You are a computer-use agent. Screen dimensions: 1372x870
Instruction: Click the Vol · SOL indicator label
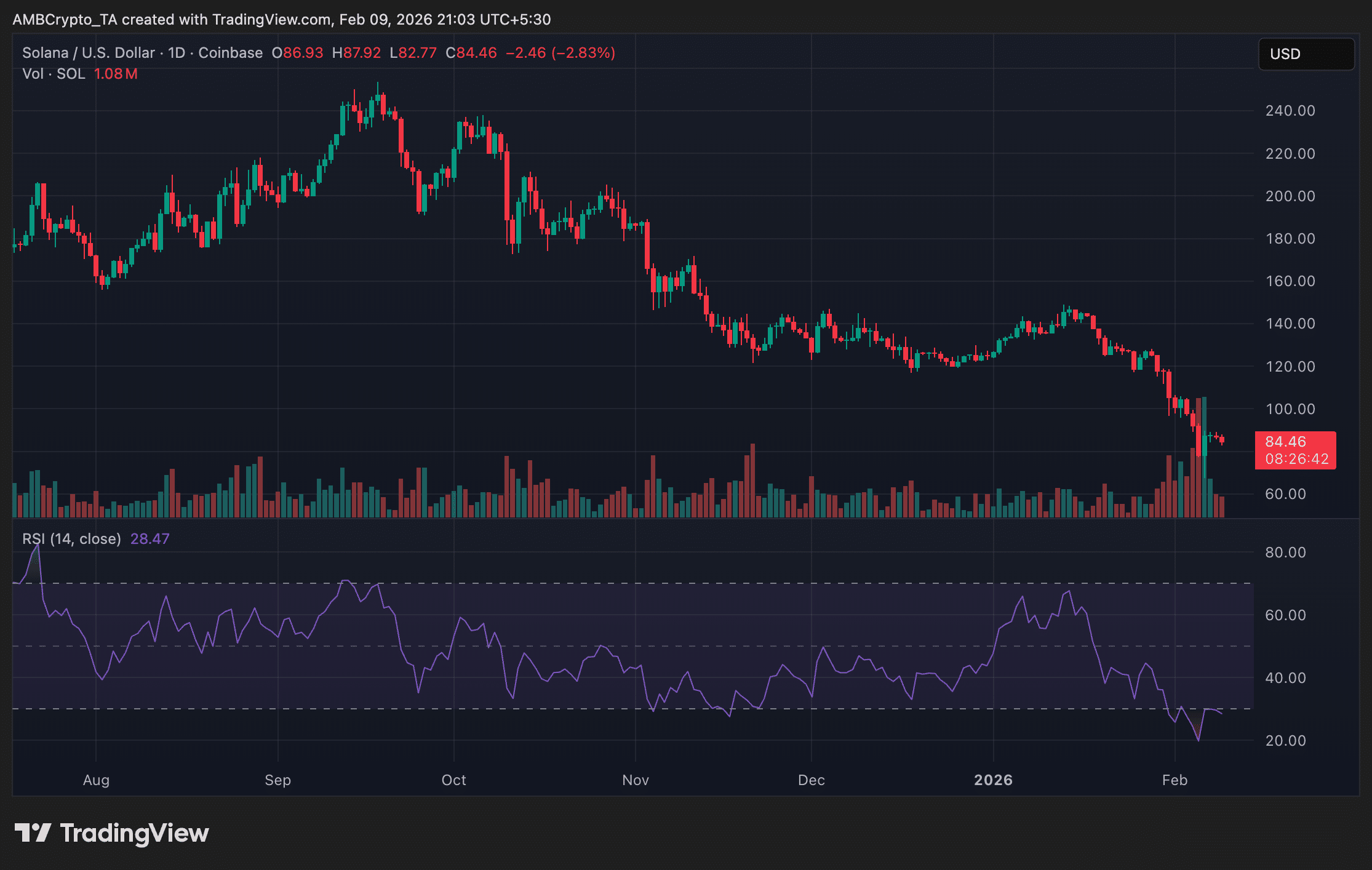point(54,74)
